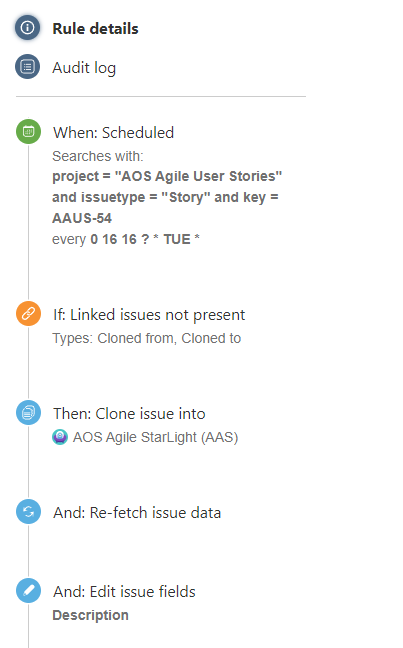Select the When: Scheduled trigger step

tap(114, 133)
